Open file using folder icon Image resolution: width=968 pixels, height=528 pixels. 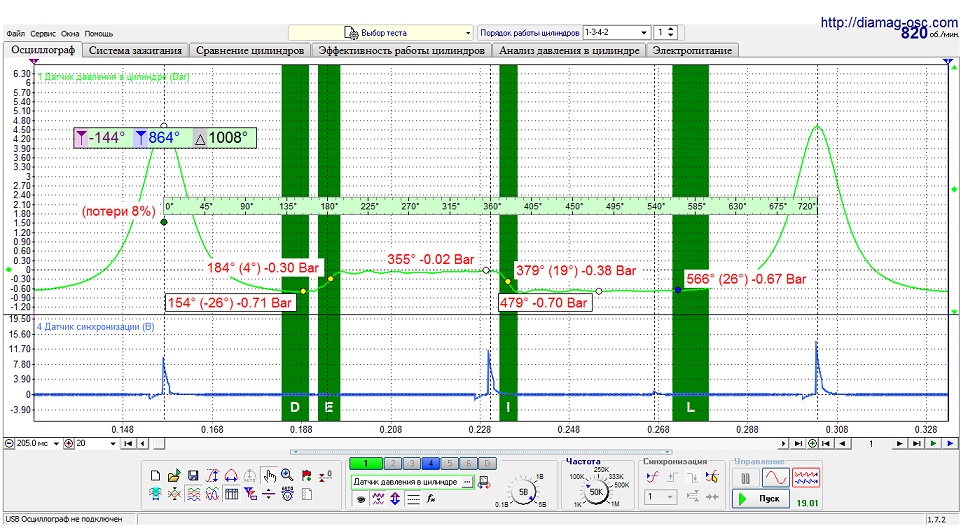tap(174, 476)
